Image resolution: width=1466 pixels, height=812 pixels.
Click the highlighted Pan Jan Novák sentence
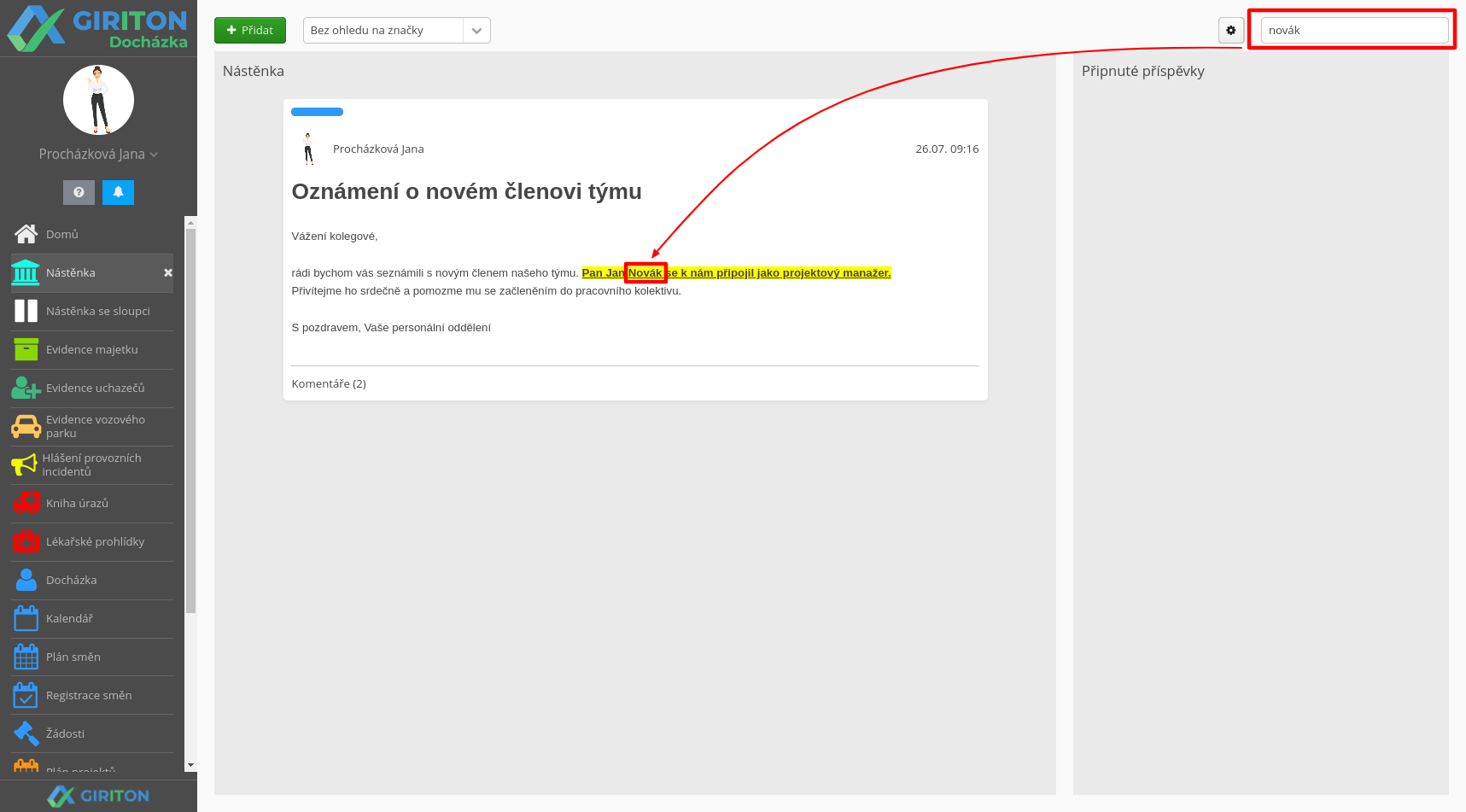[736, 272]
